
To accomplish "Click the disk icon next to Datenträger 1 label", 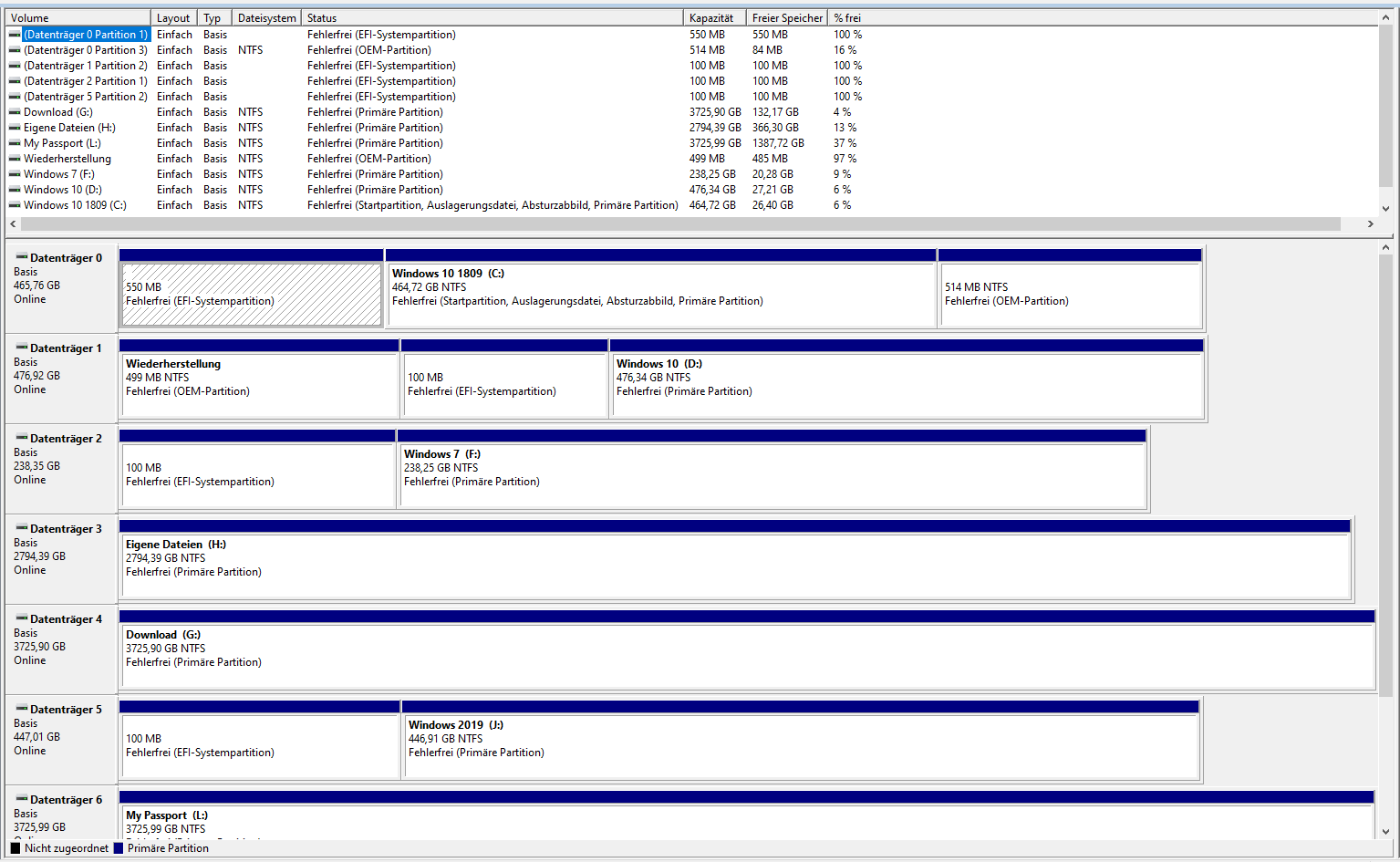I will click(x=22, y=348).
